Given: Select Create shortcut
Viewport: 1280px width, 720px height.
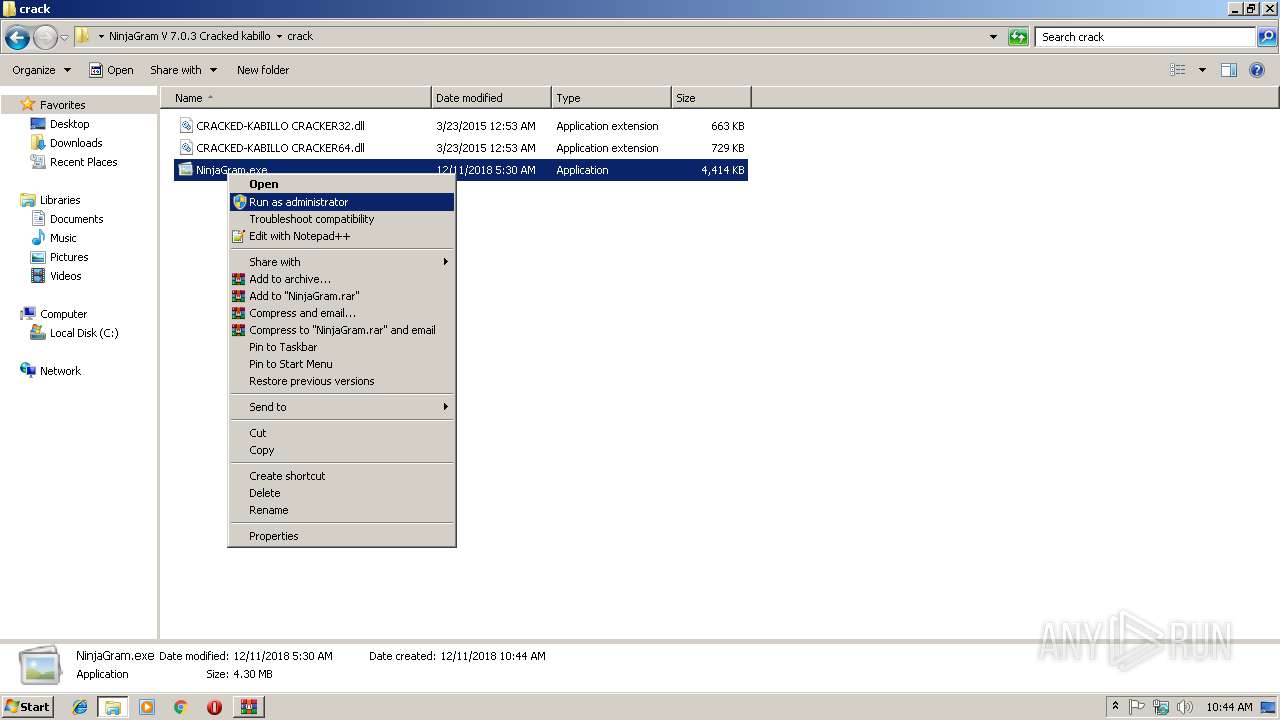Looking at the screenshot, I should tap(341, 476).
